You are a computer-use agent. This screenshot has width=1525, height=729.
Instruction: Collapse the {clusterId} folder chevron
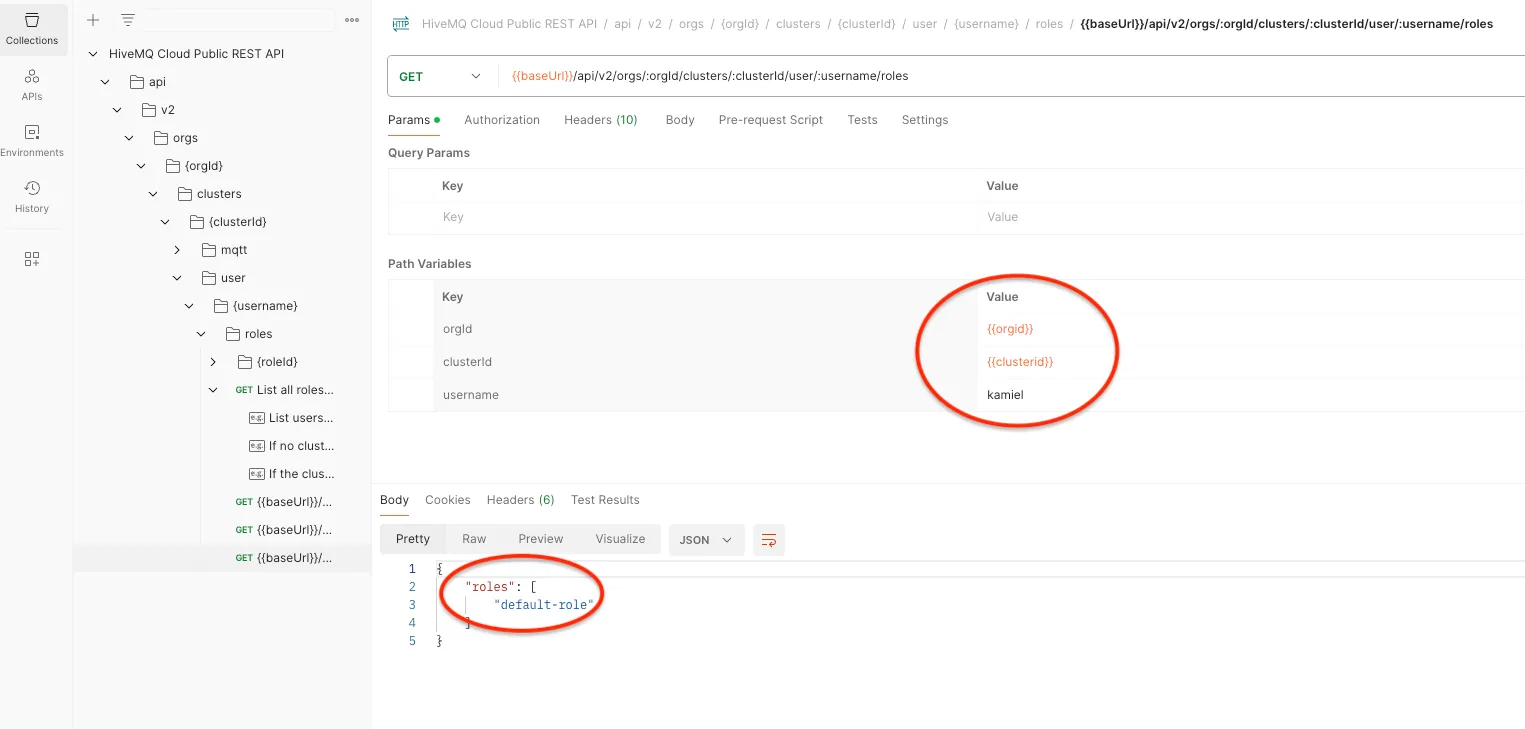click(x=165, y=222)
